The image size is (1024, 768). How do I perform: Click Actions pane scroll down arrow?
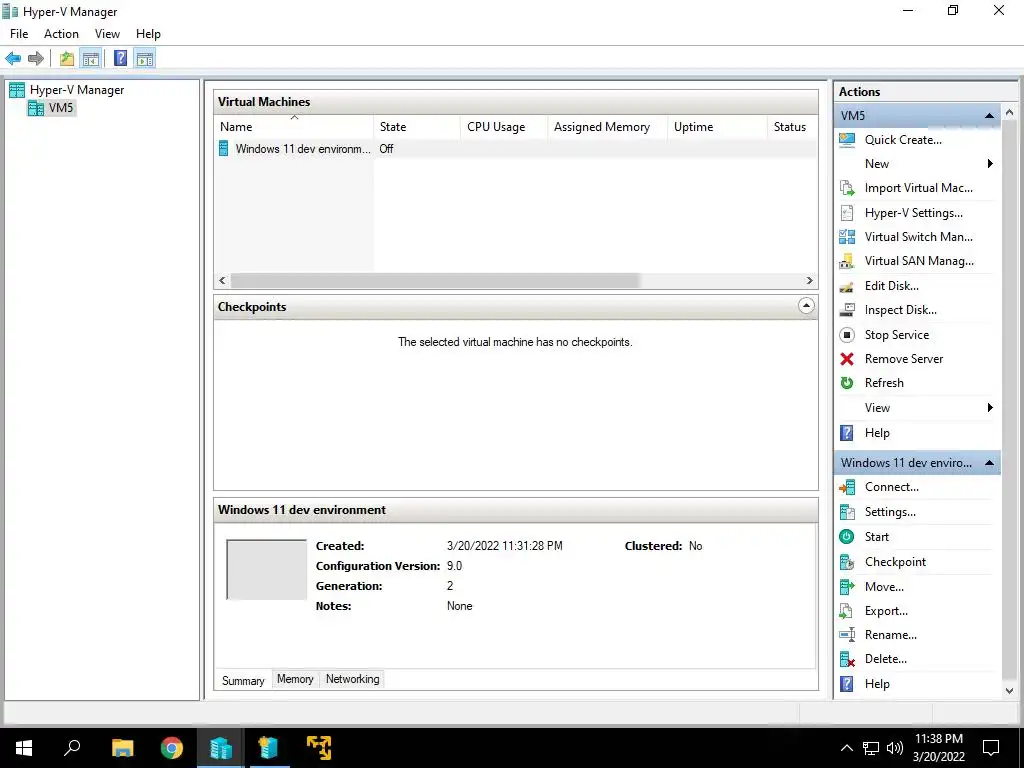(x=1010, y=690)
